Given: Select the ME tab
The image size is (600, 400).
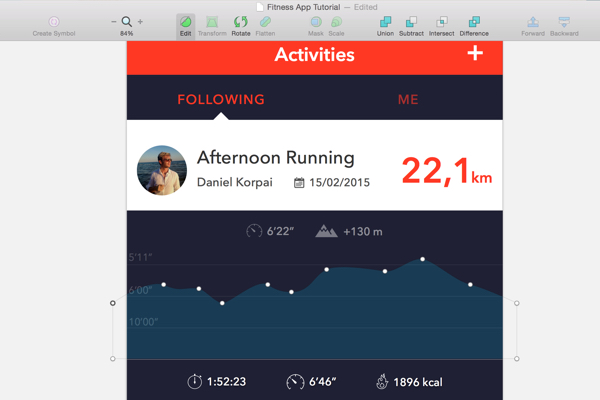Looking at the screenshot, I should click(408, 100).
